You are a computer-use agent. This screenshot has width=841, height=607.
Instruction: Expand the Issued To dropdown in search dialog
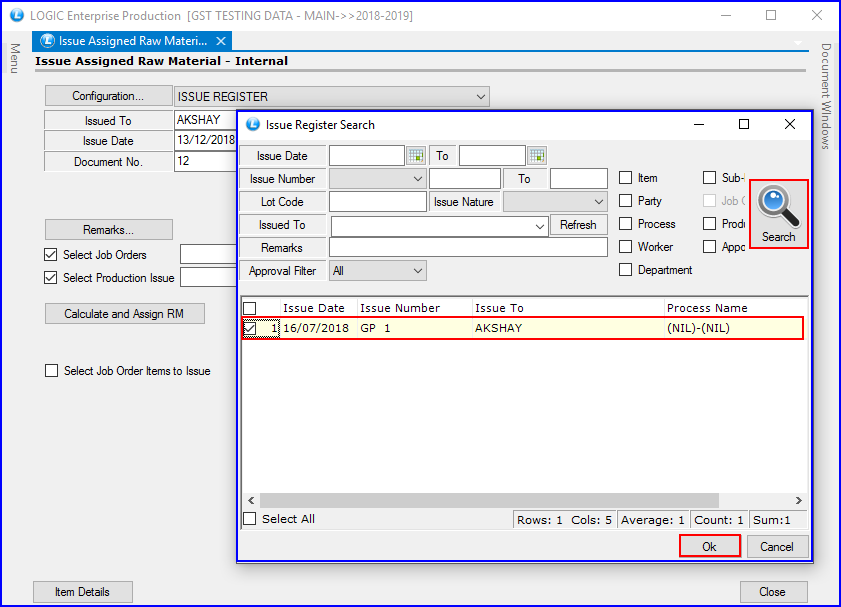coord(540,226)
